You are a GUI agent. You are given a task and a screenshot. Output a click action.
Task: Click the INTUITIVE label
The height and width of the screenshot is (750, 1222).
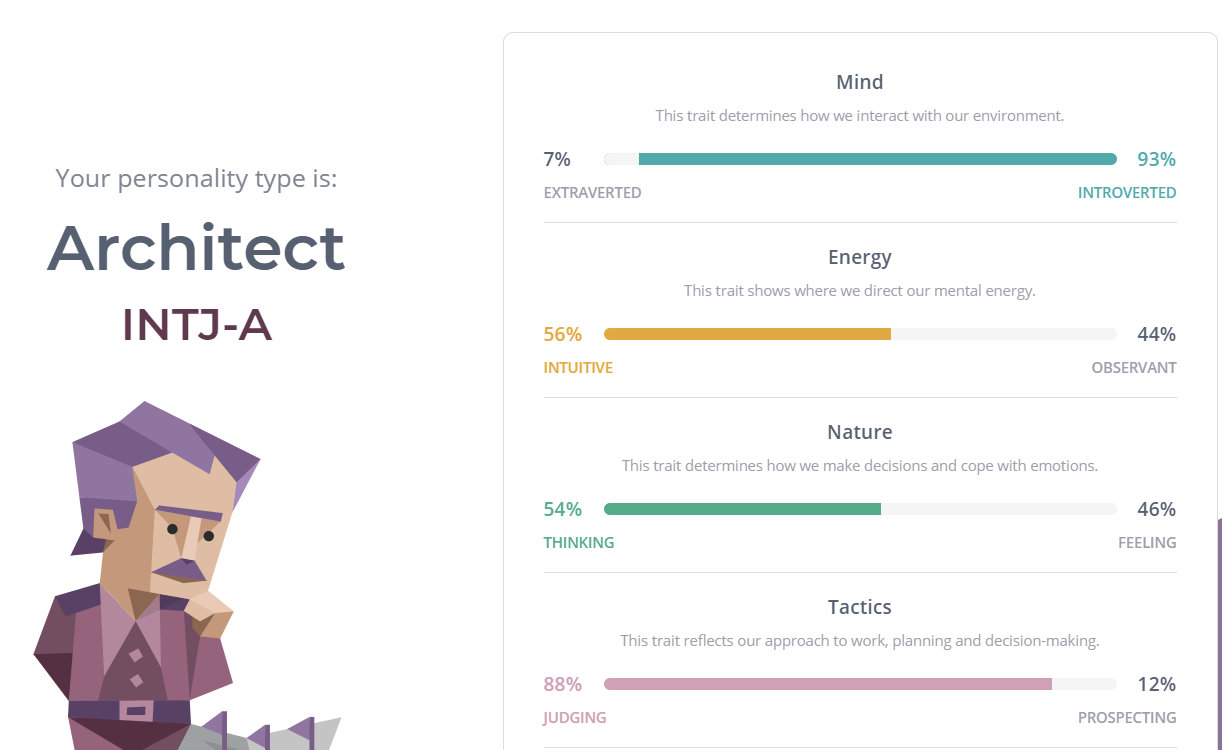(578, 368)
